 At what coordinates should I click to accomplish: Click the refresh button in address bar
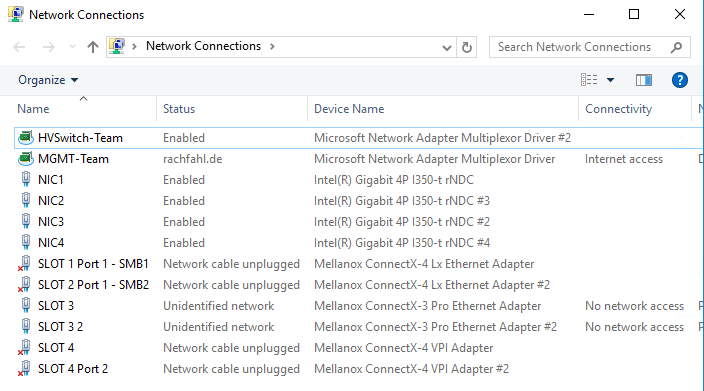click(x=466, y=47)
